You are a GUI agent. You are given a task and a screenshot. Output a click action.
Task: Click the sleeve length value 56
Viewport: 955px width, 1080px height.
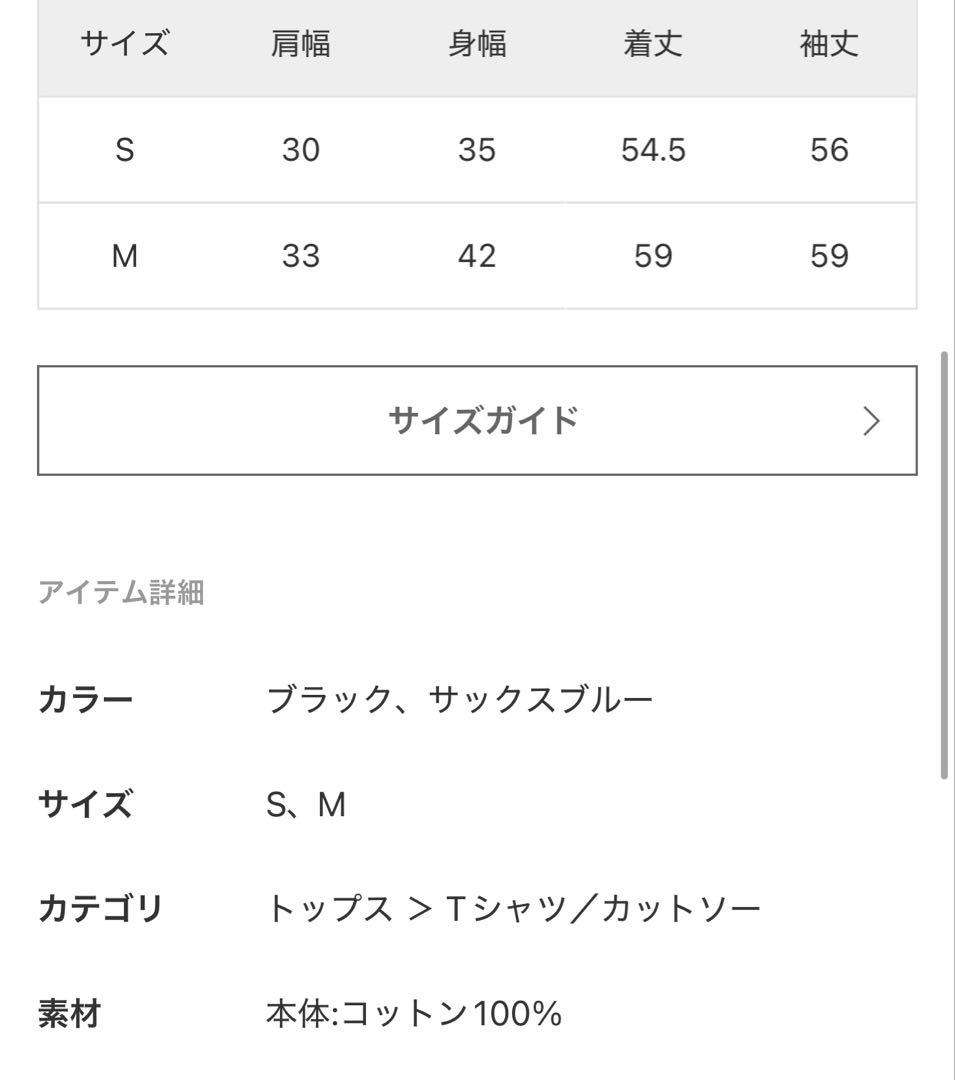829,150
